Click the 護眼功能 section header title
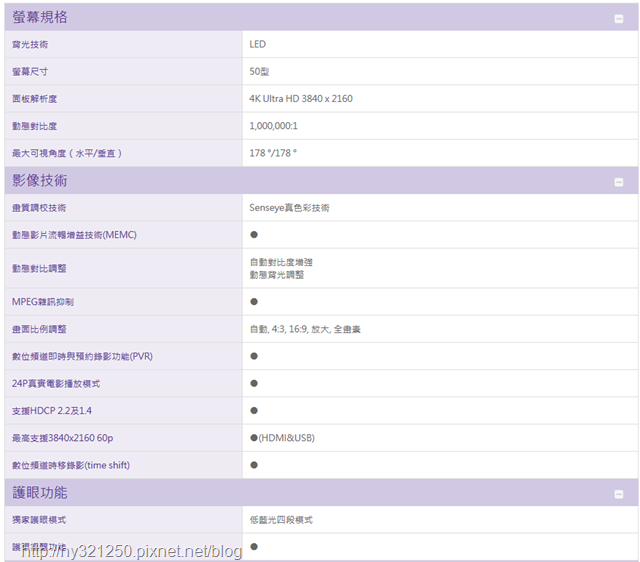Viewport: 640px width, 562px height. (x=40, y=493)
